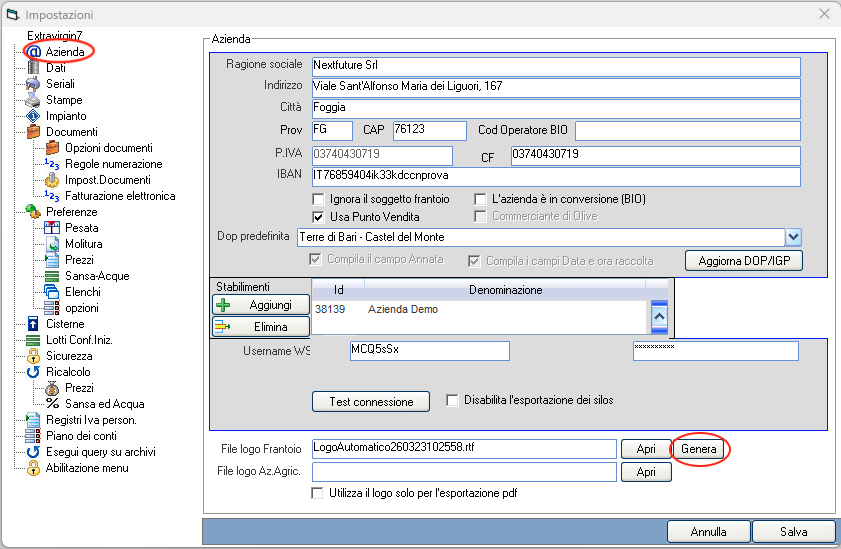Click the Cod Operatore BIO field
The height and width of the screenshot is (549, 841).
[x=688, y=131]
